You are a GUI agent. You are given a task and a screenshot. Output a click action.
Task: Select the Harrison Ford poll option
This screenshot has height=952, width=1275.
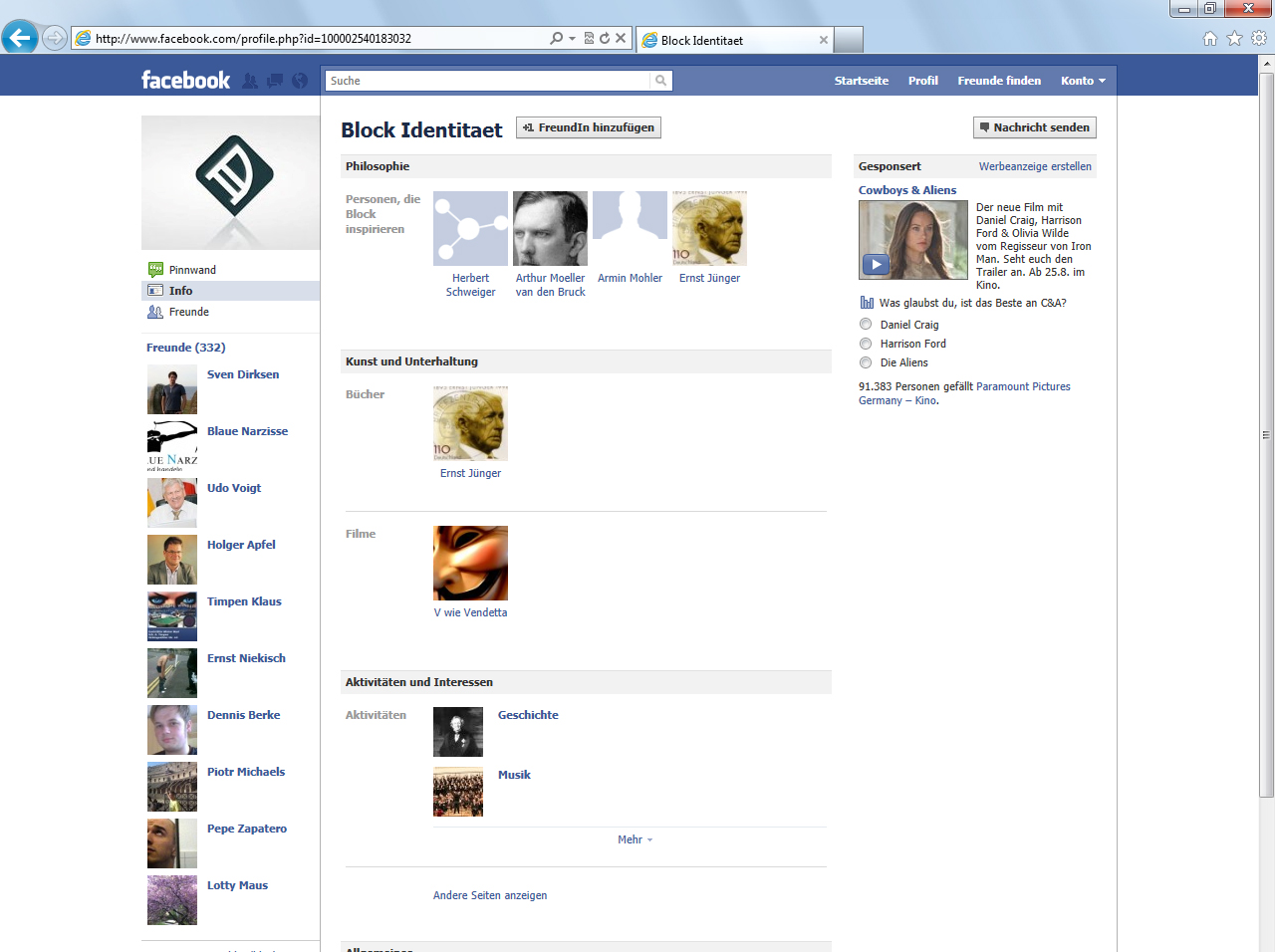[x=866, y=344]
